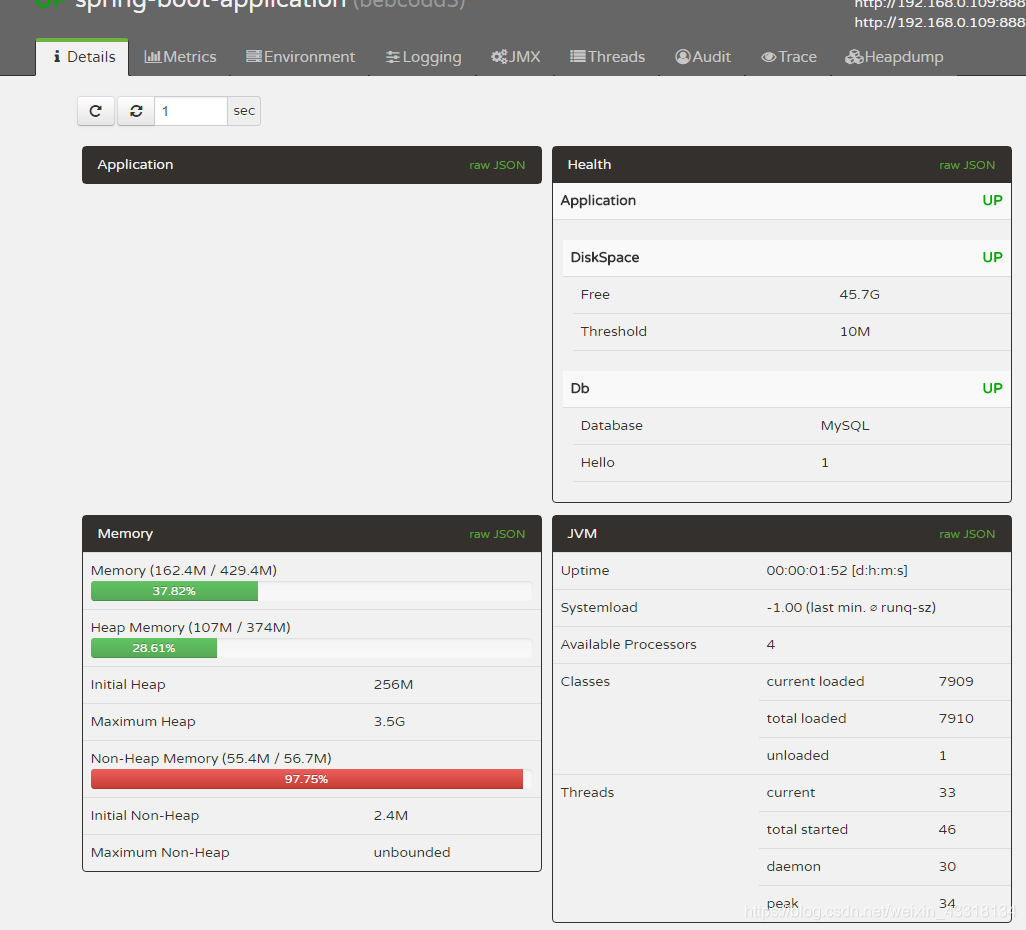Open raw JSON for JVM panel
Screen dimensions: 1026x930
(967, 534)
